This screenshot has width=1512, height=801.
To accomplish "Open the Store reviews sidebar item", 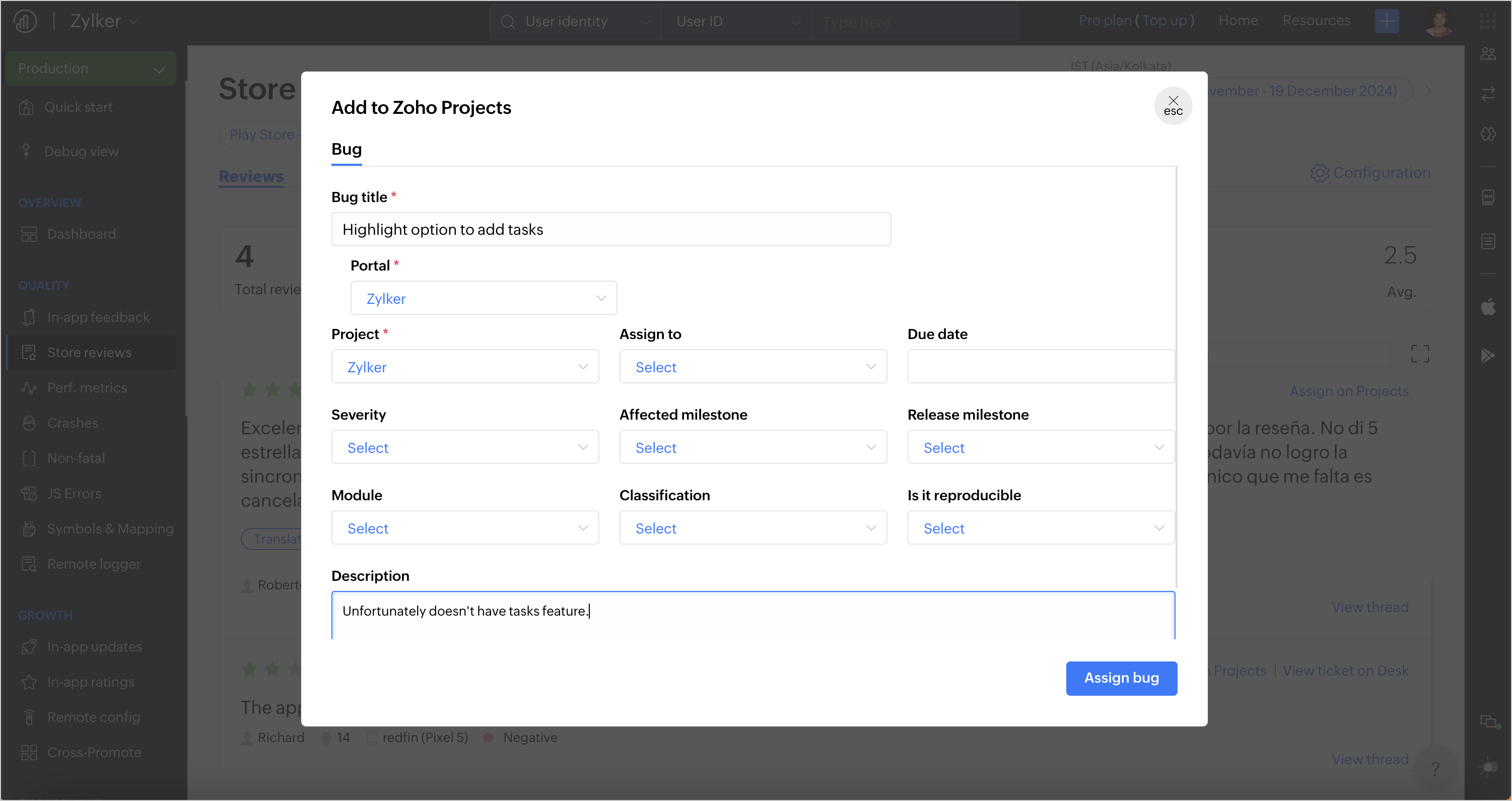I will click(x=89, y=352).
